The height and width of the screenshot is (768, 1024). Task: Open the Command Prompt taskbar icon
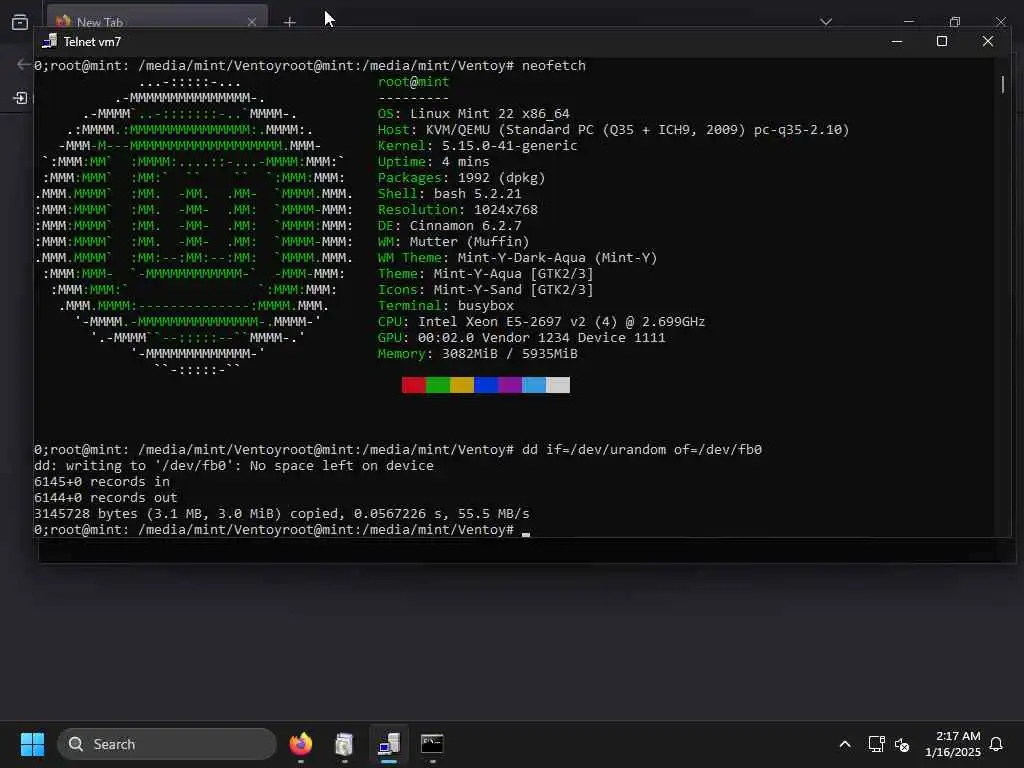point(432,744)
